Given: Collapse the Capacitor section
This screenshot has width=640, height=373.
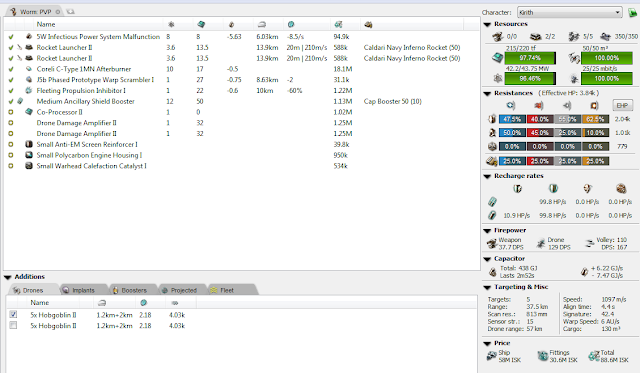Looking at the screenshot, I should tap(487, 259).
